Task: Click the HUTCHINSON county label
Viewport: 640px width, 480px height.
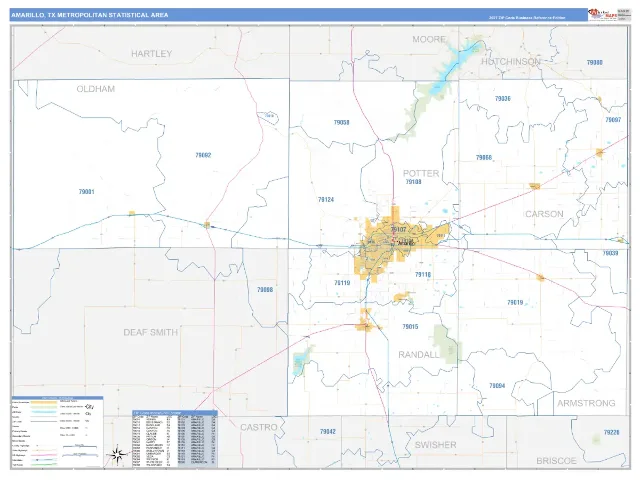Action: click(x=511, y=62)
